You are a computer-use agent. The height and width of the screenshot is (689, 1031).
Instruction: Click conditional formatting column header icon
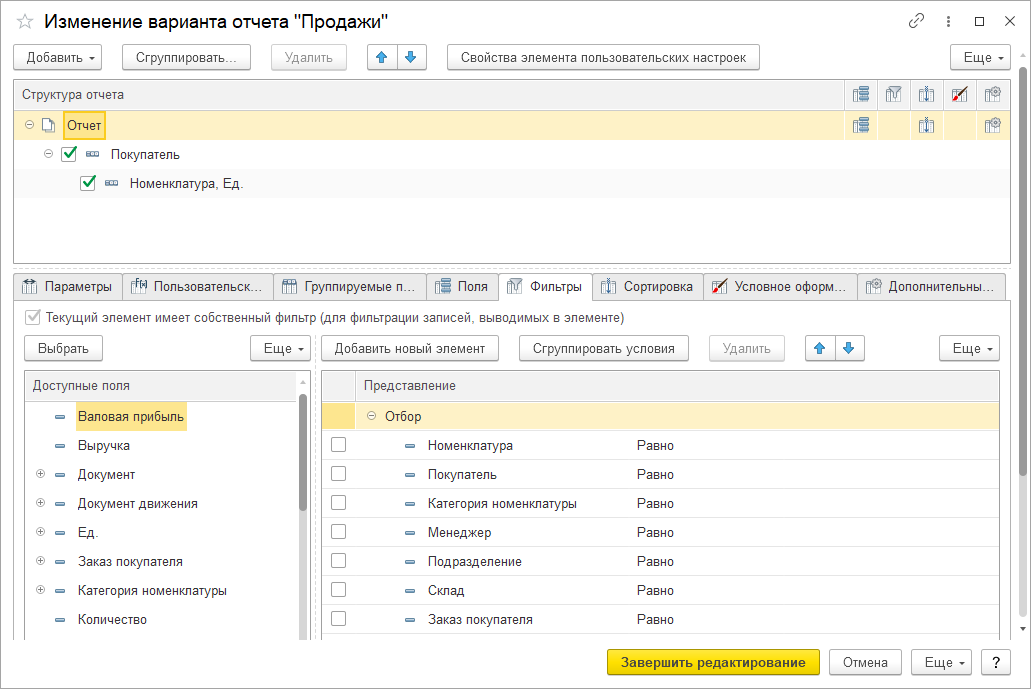[x=960, y=94]
